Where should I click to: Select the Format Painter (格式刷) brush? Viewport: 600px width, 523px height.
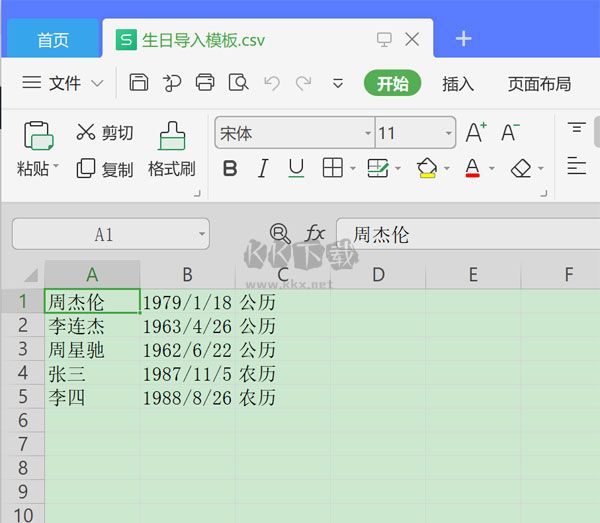coord(172,149)
